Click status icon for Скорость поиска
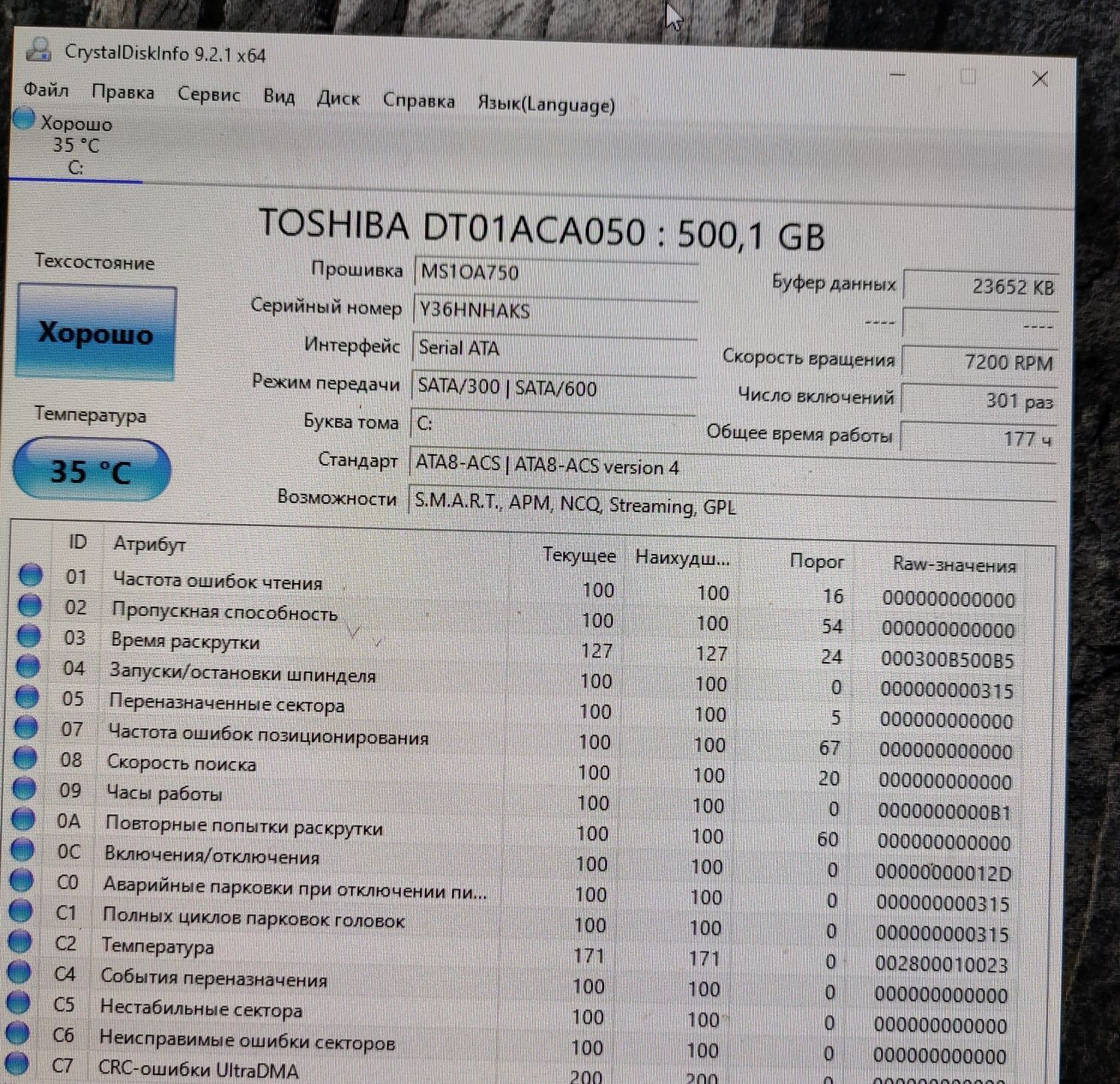1120x1084 pixels. (25, 757)
